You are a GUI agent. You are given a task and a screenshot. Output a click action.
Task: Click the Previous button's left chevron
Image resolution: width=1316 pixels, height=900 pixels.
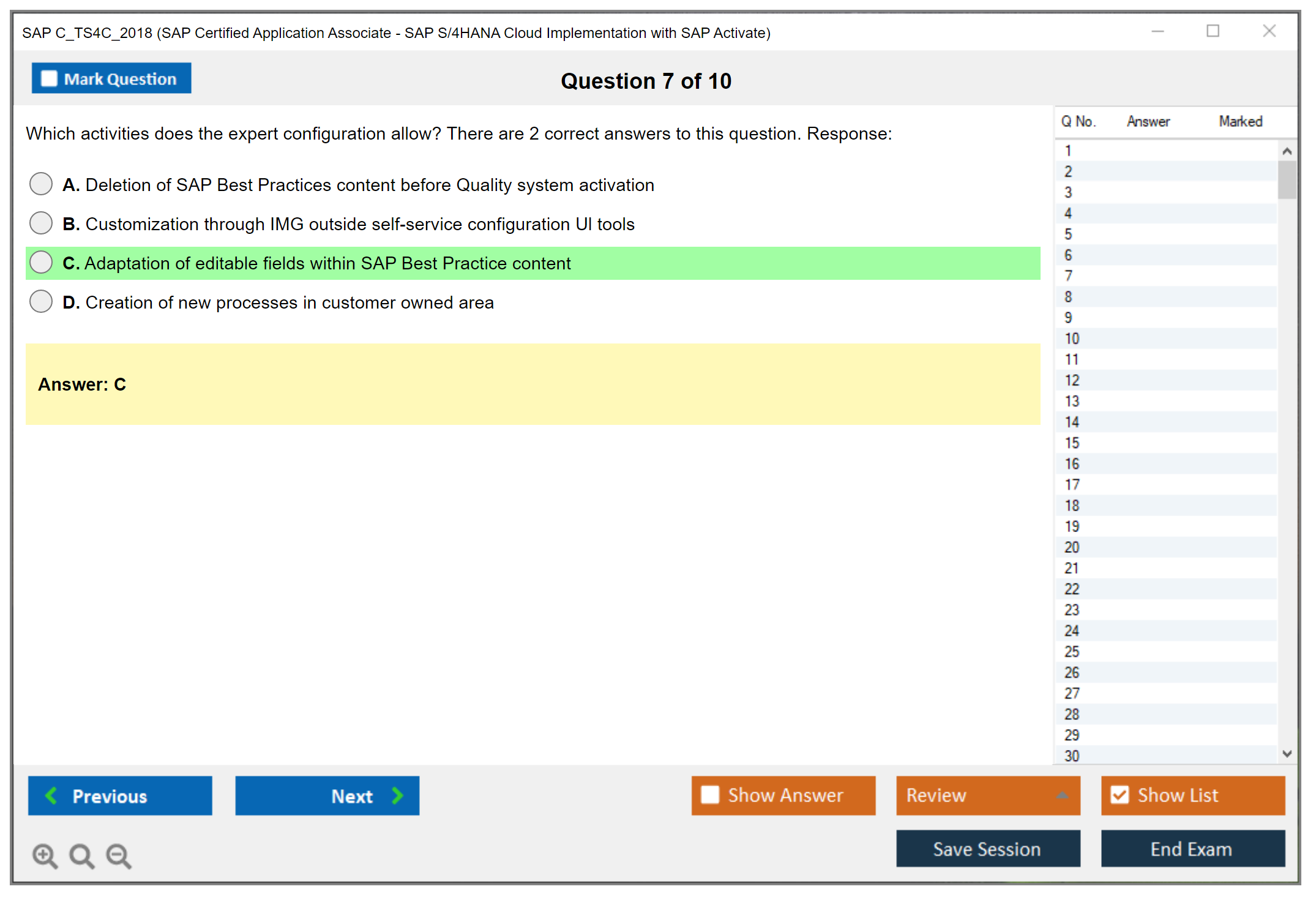[x=51, y=795]
